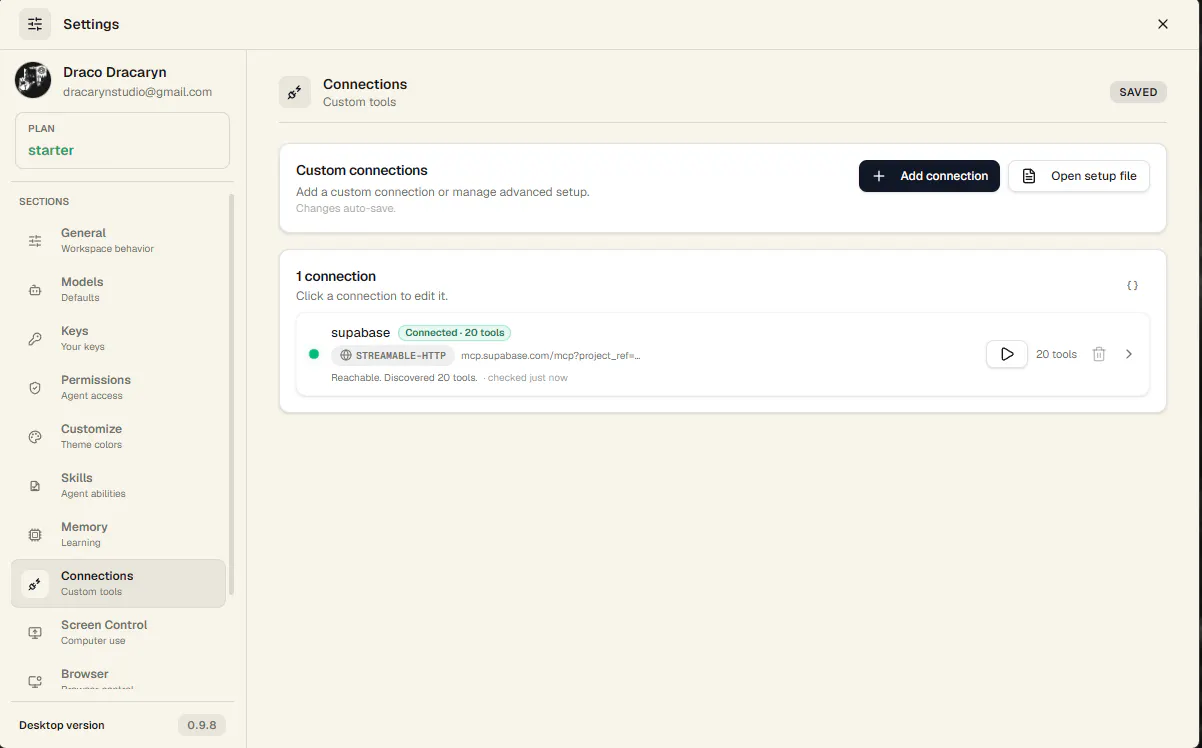Click the checked just now timestamp
Image resolution: width=1202 pixels, height=748 pixels.
(527, 378)
